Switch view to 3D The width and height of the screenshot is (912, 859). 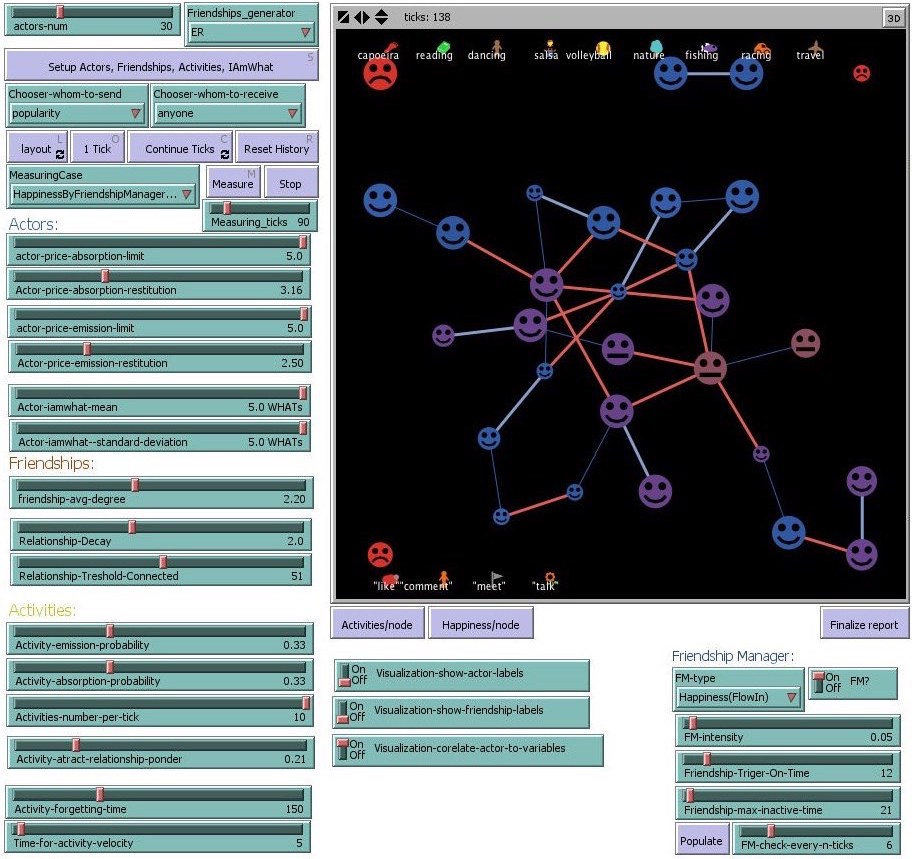(x=893, y=17)
